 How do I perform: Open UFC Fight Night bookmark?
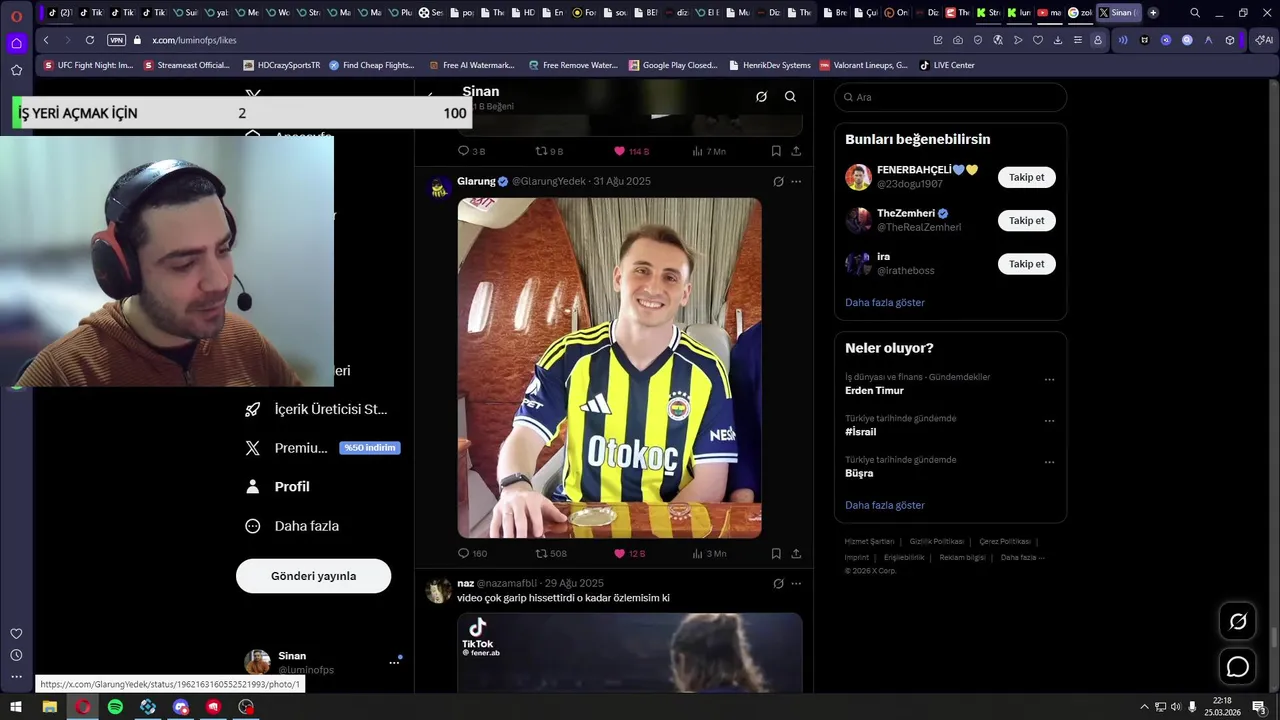point(88,65)
